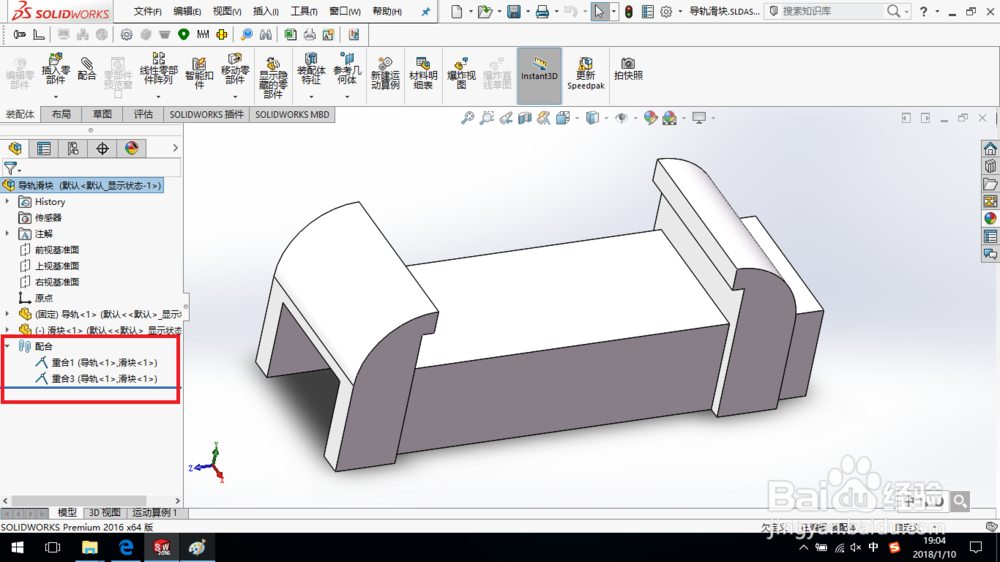Expand the 滑块<1> component node

point(7,330)
